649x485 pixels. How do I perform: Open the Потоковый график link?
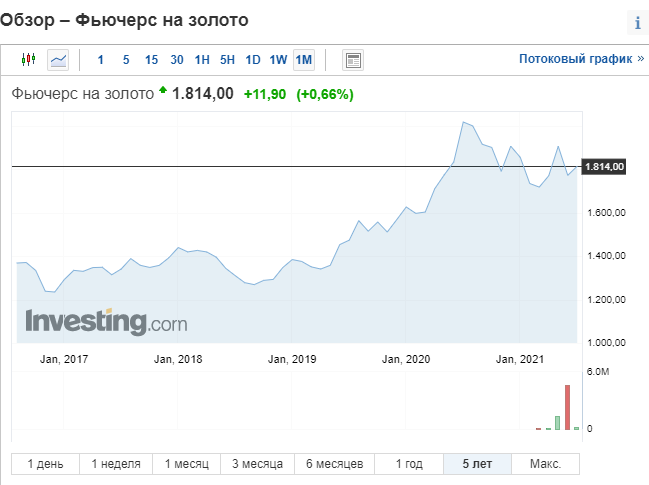(582, 59)
